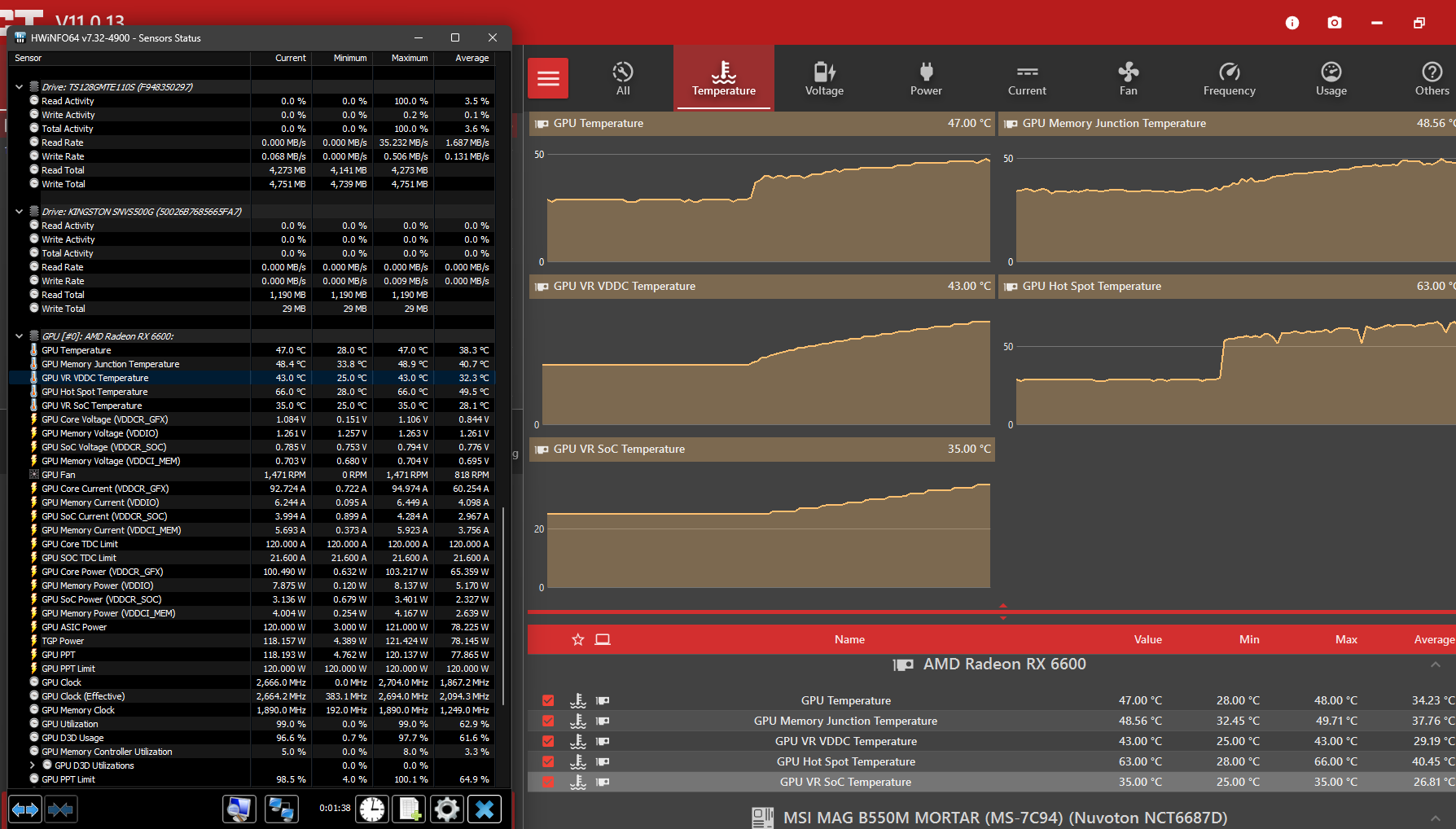Click the GPU card icon in GPU VR VDDC Temperature list row
The image size is (1456, 829).
(x=603, y=741)
